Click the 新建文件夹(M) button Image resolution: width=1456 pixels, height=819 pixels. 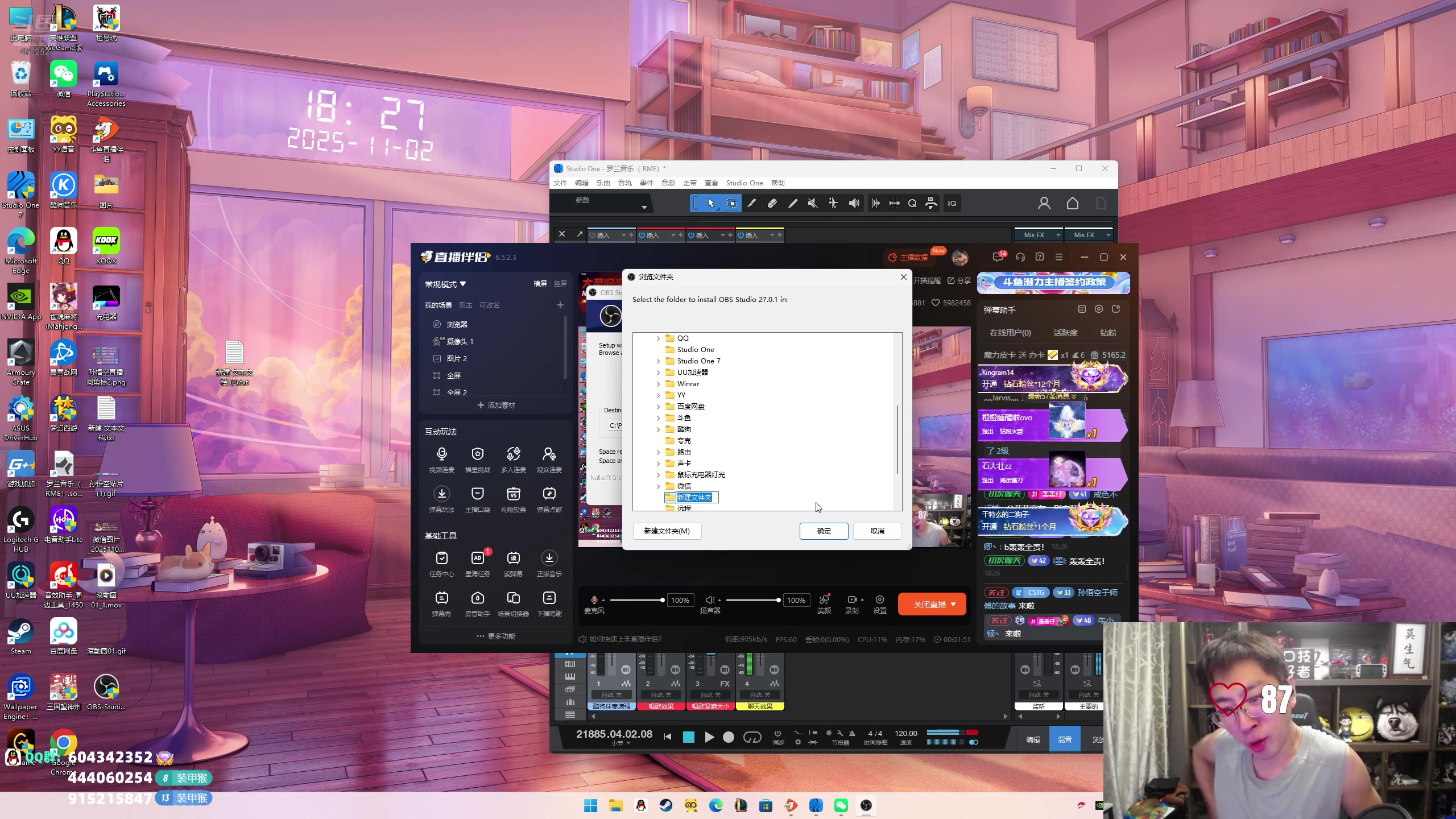pyautogui.click(x=667, y=531)
